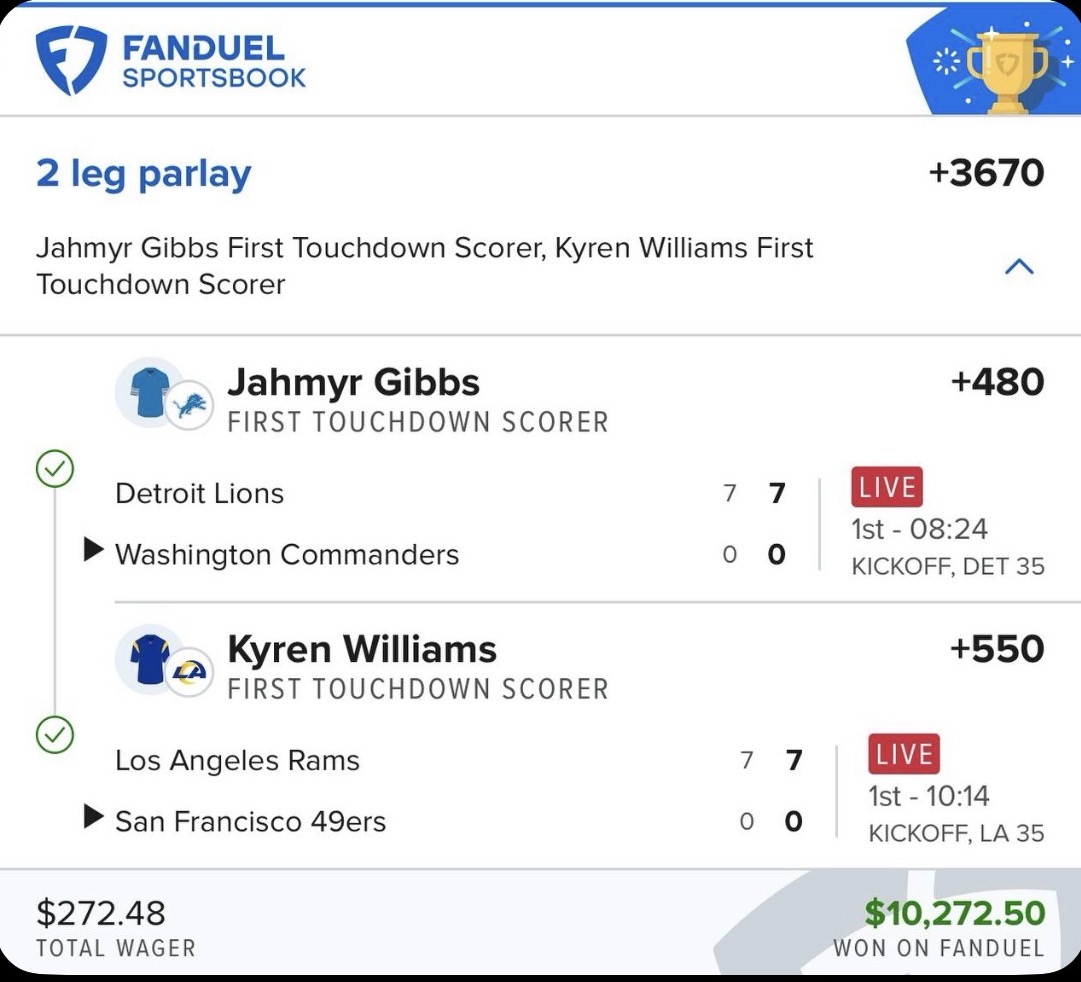Click Kyren Williams jersey icon
This screenshot has width=1081, height=982.
[x=146, y=656]
